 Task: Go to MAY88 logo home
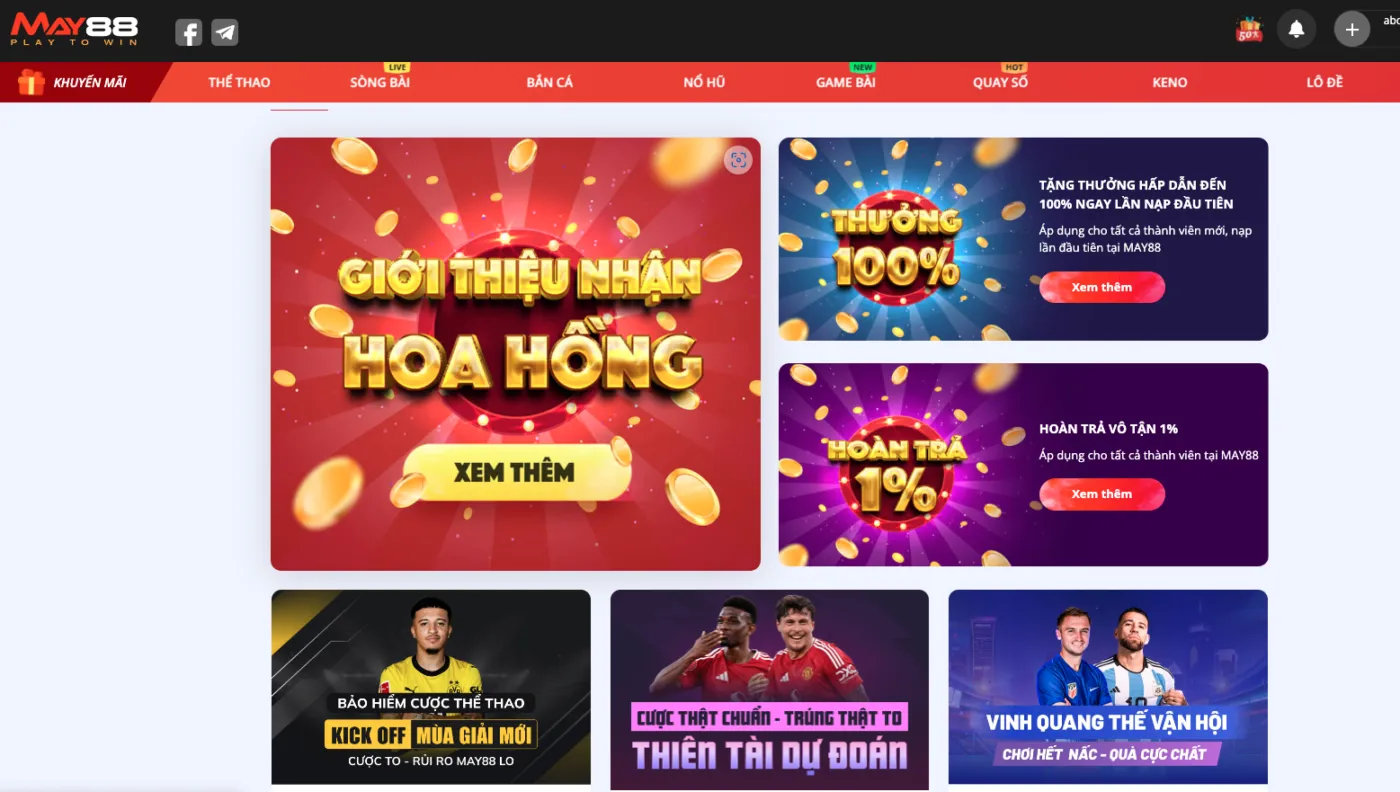74,29
